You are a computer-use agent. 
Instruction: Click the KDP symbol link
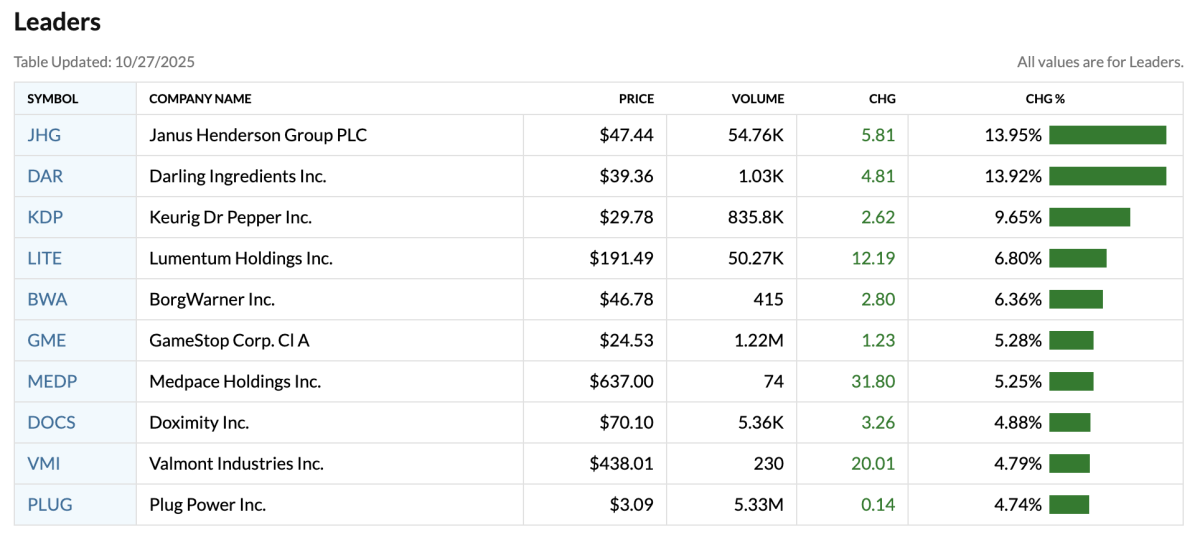coord(45,217)
